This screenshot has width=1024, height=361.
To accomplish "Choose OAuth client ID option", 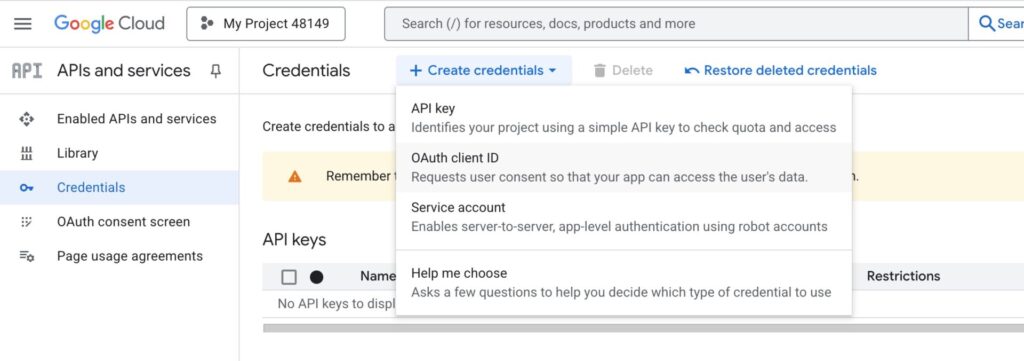I will (x=624, y=167).
